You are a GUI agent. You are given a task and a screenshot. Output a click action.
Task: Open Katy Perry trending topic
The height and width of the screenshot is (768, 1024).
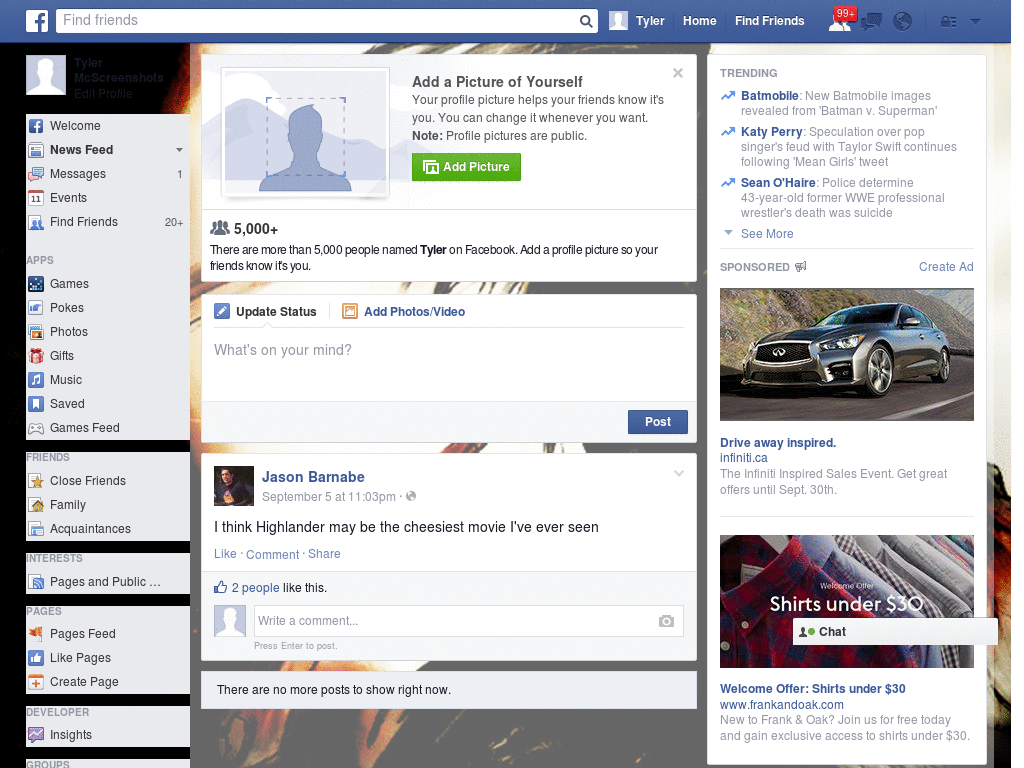pos(771,132)
